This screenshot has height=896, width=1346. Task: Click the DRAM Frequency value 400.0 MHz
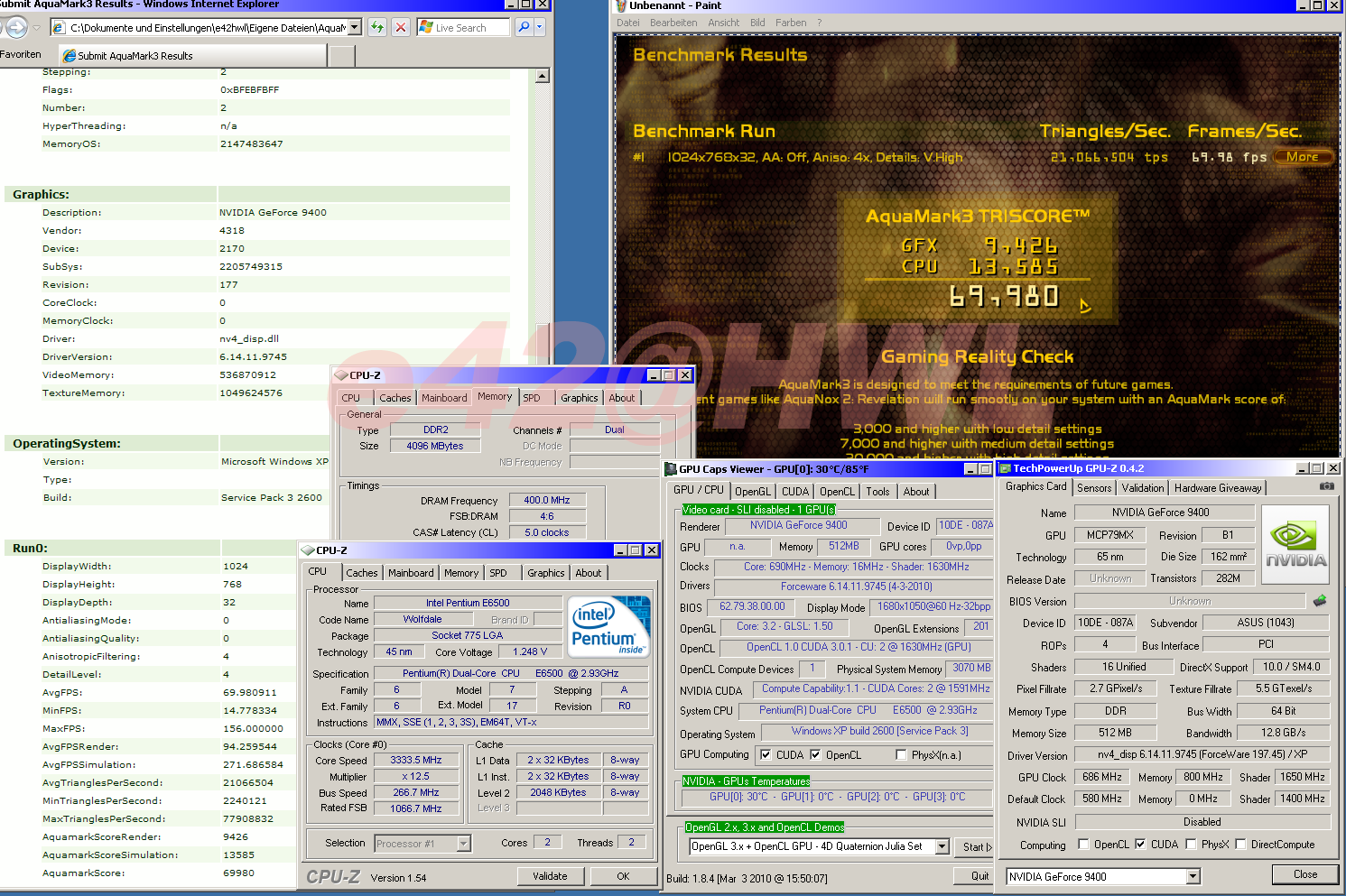pos(547,500)
